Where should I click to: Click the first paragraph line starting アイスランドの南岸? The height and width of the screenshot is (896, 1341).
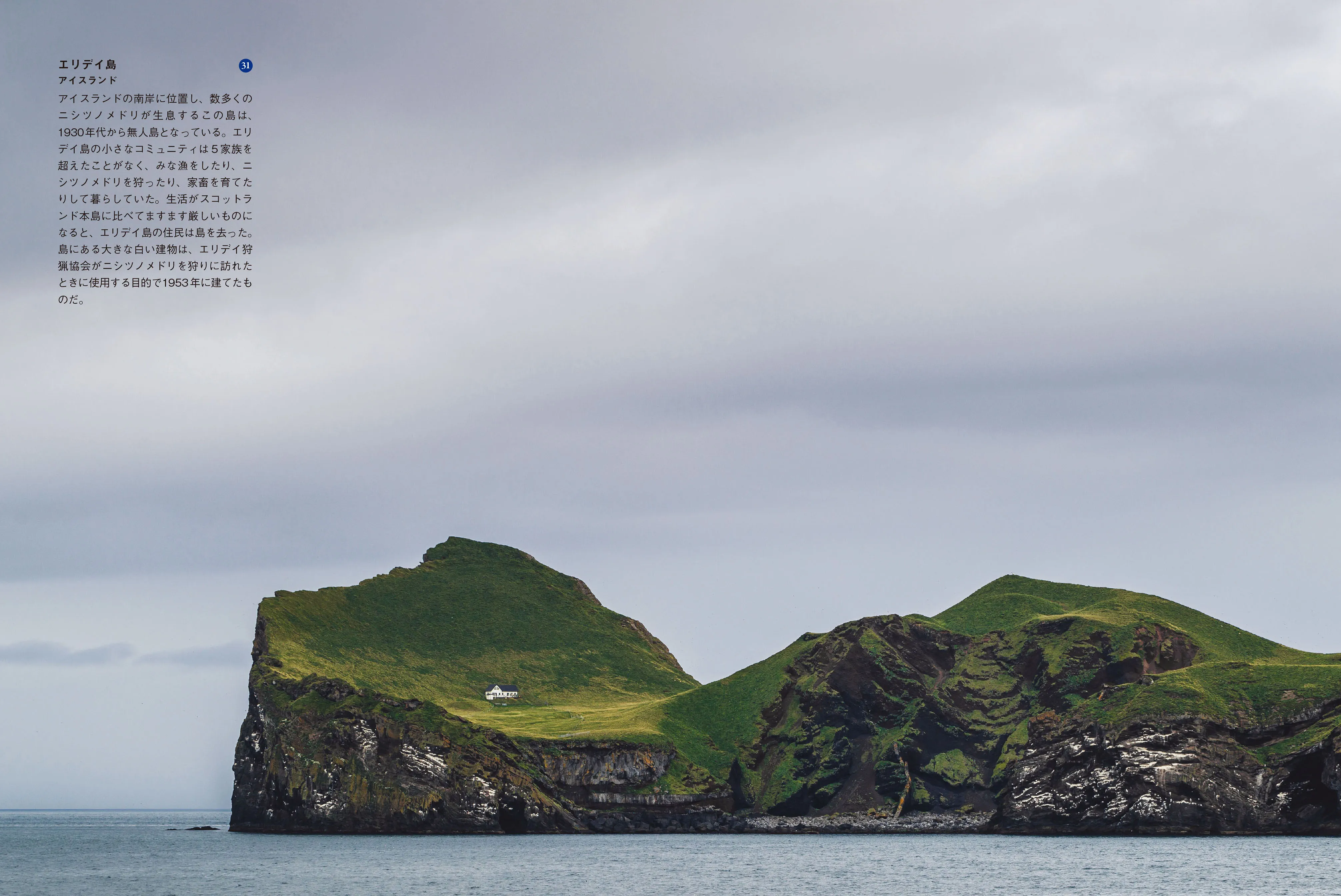pos(155,98)
